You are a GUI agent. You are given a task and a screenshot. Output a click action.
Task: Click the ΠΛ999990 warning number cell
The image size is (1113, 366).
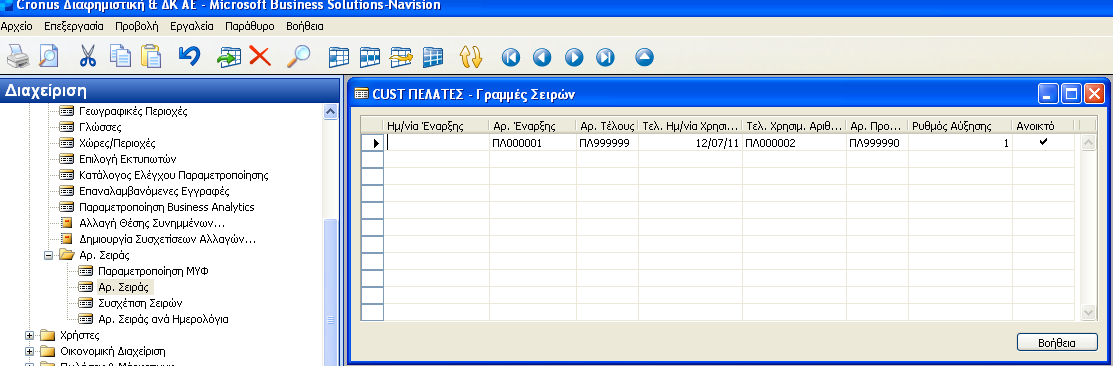[877, 143]
